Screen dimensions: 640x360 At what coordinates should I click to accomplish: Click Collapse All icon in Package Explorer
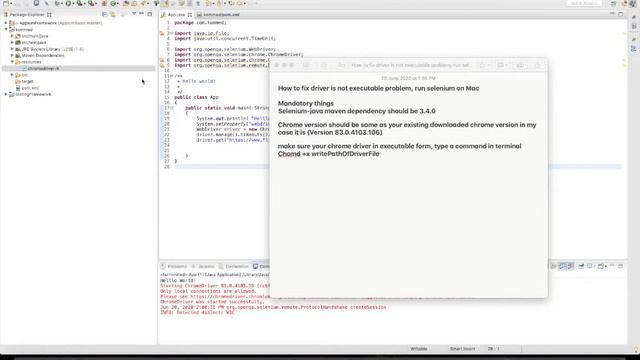tap(105, 14)
